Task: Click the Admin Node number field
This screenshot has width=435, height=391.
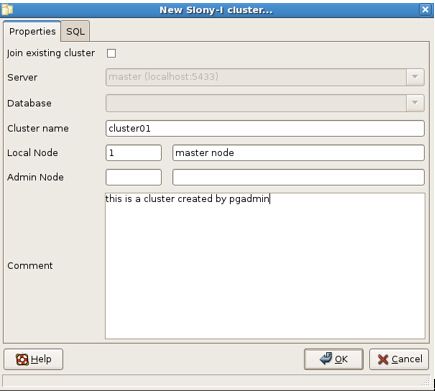Action: (x=134, y=177)
